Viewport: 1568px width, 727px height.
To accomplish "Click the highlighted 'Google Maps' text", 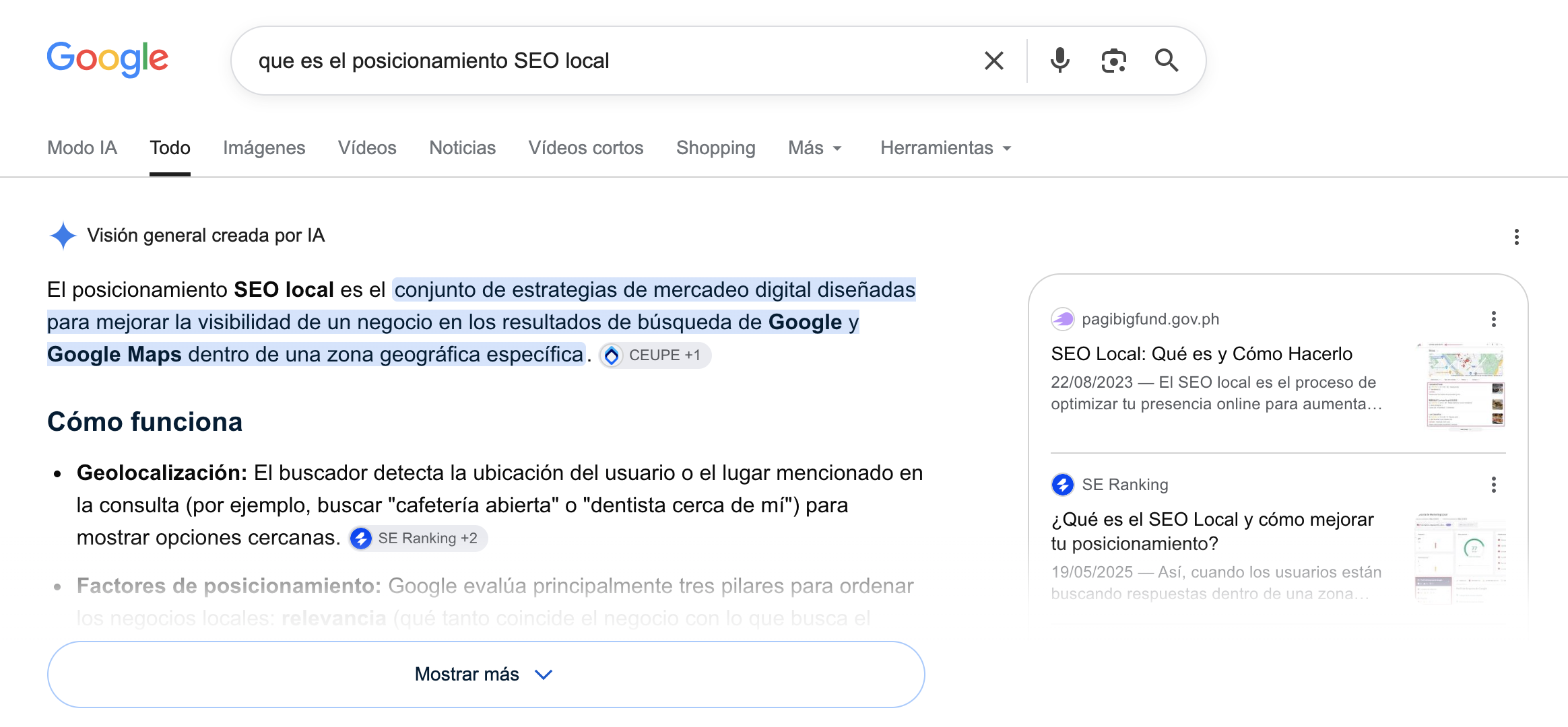I will point(115,355).
